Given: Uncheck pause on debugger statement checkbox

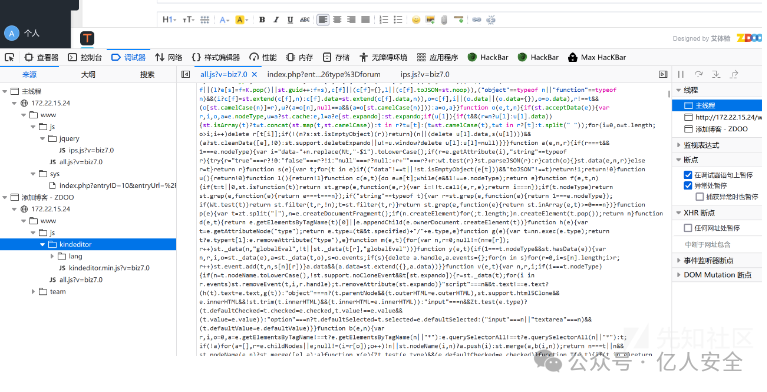Looking at the screenshot, I should point(688,175).
